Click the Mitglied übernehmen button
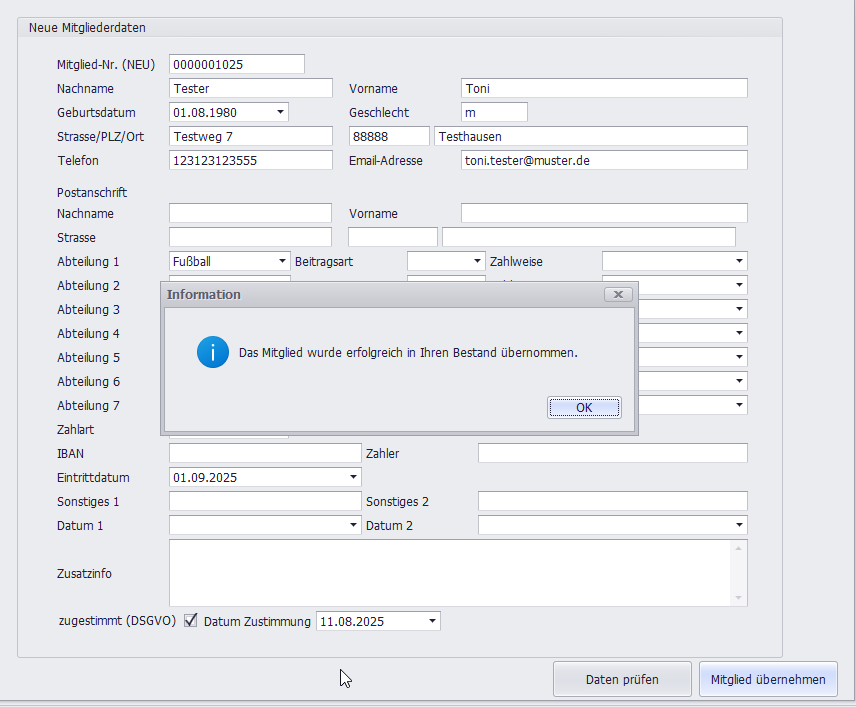This screenshot has height=707, width=856. [x=768, y=679]
